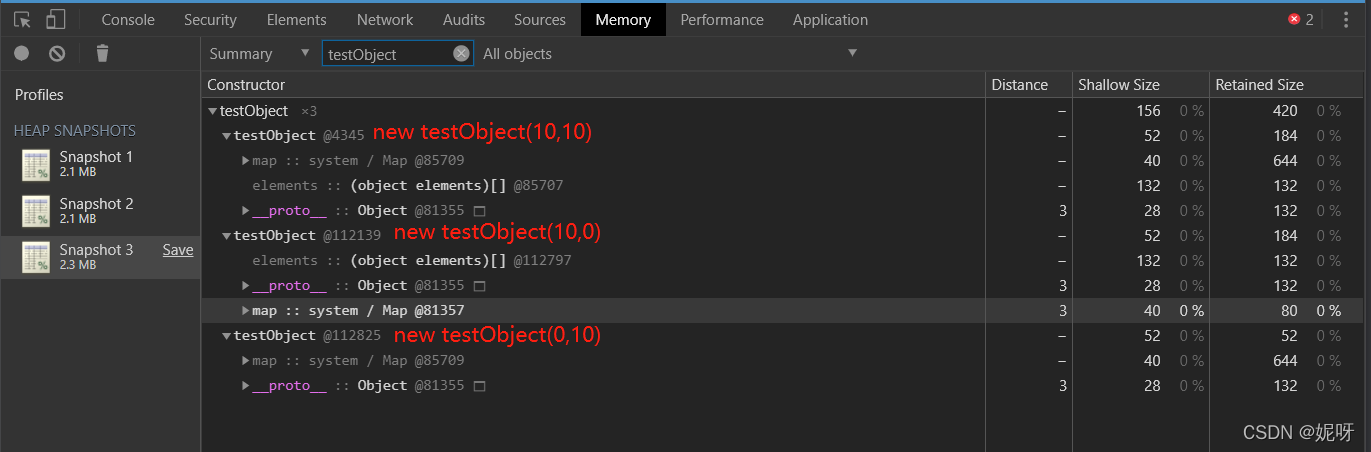The height and width of the screenshot is (452, 1371).
Task: Start recording with the circle record button
Action: [22, 53]
